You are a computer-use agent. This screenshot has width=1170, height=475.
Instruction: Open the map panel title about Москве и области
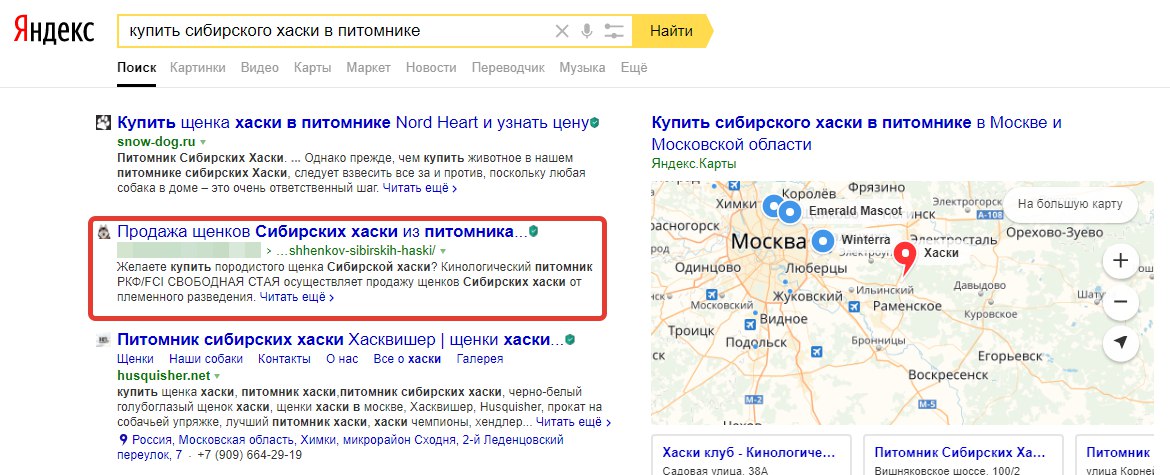pos(857,133)
